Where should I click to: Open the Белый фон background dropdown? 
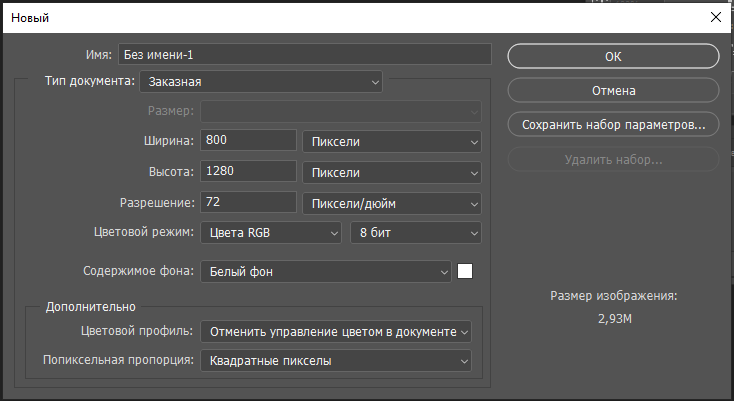(x=326, y=271)
